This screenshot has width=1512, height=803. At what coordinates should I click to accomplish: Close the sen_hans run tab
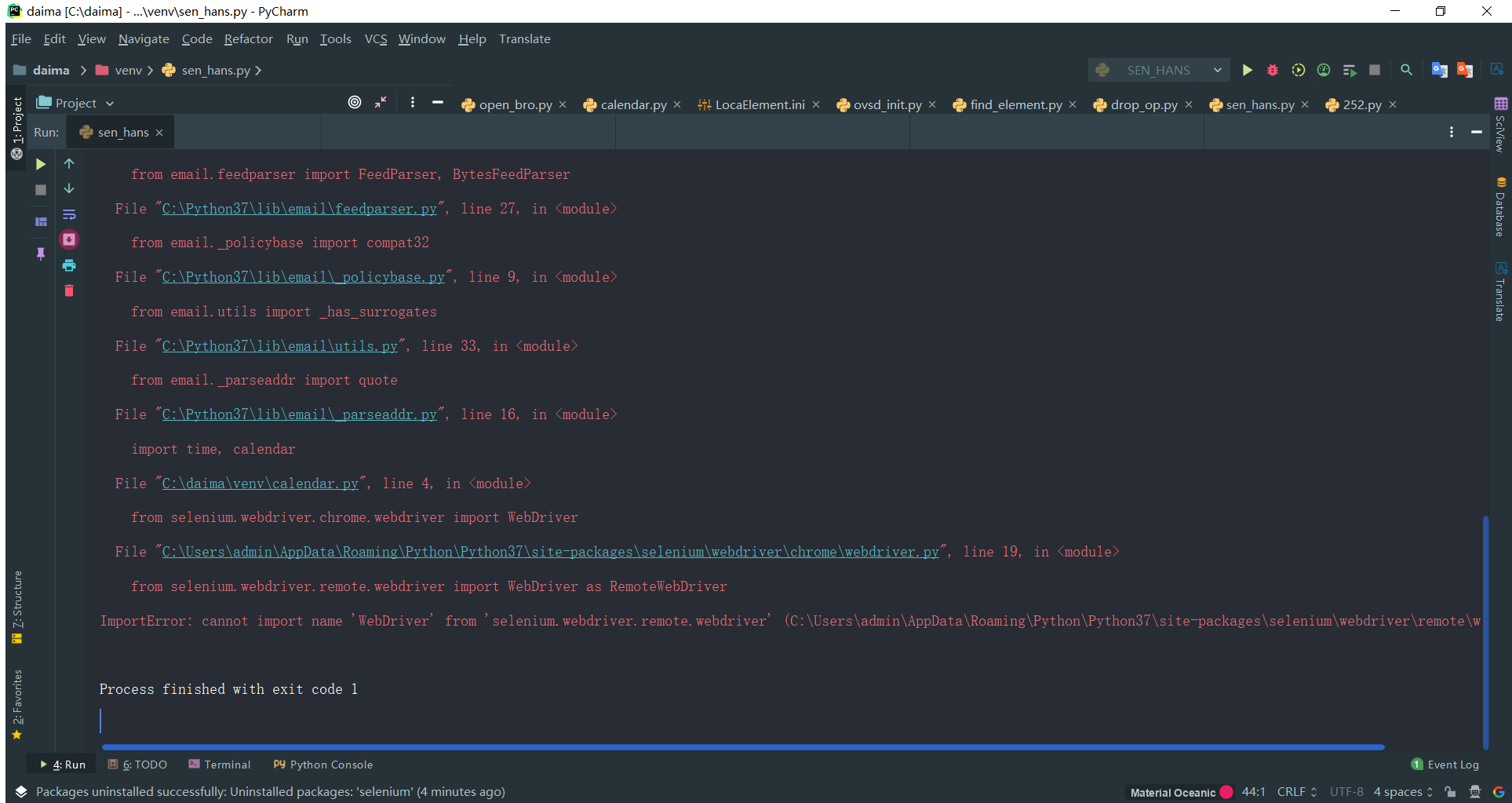pos(159,133)
